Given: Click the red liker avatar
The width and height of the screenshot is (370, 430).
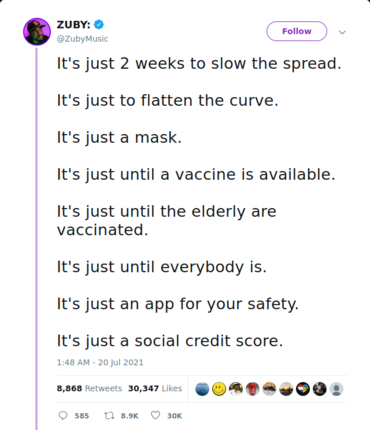Looking at the screenshot, I should (x=252, y=389).
